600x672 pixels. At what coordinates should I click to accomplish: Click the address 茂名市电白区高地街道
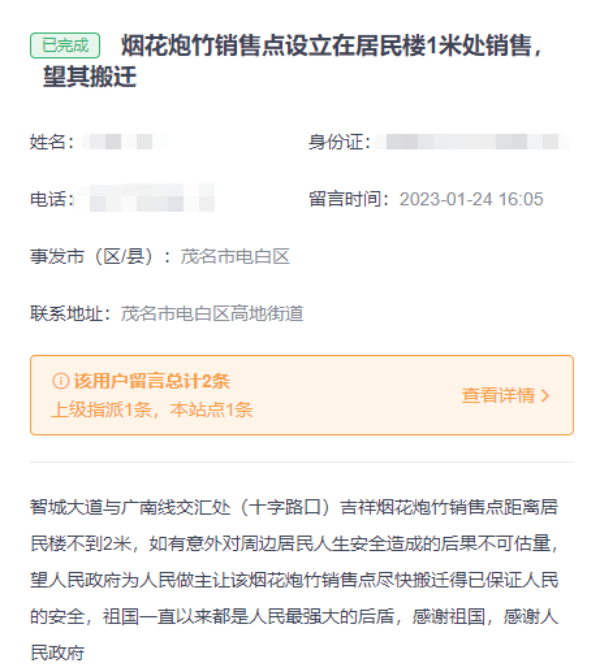tap(212, 313)
